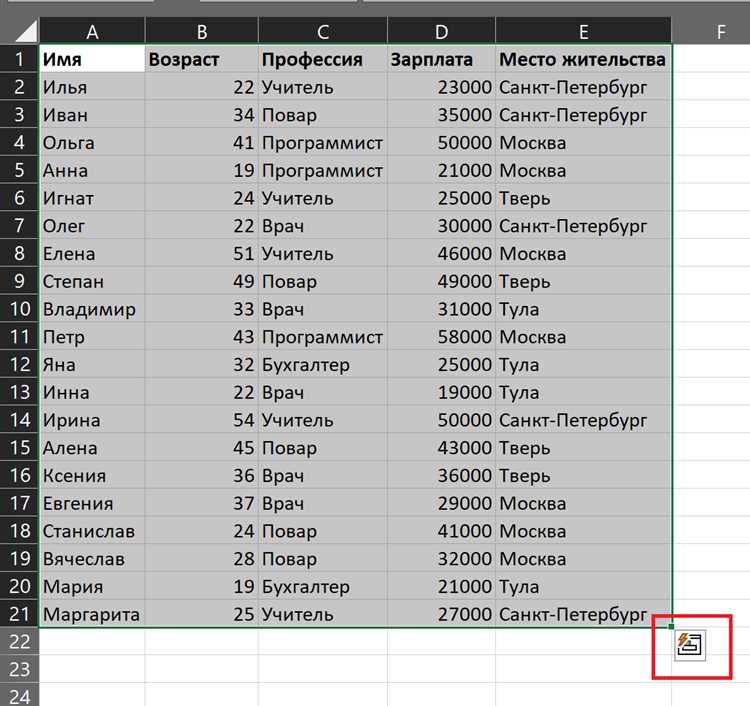Select the cell with name 'Мария'
This screenshot has width=750, height=706.
point(92,586)
